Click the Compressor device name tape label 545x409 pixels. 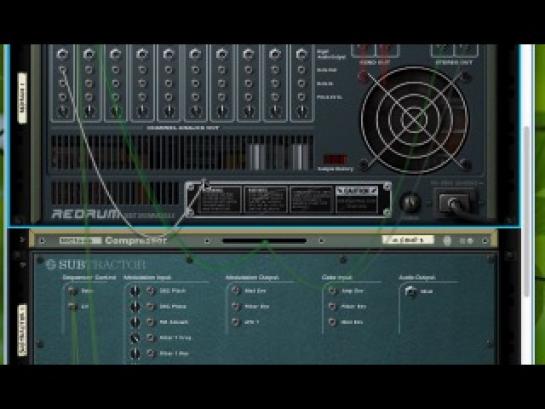[408, 240]
